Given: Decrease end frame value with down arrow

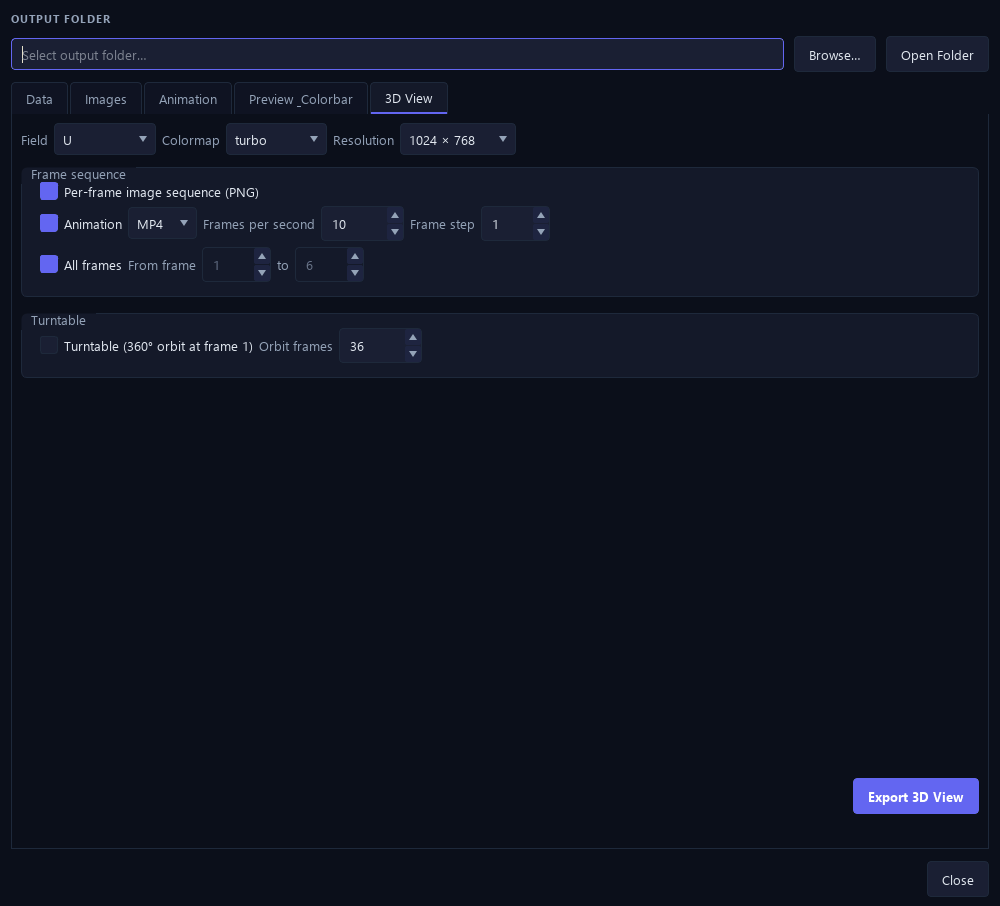Looking at the screenshot, I should click(355, 273).
